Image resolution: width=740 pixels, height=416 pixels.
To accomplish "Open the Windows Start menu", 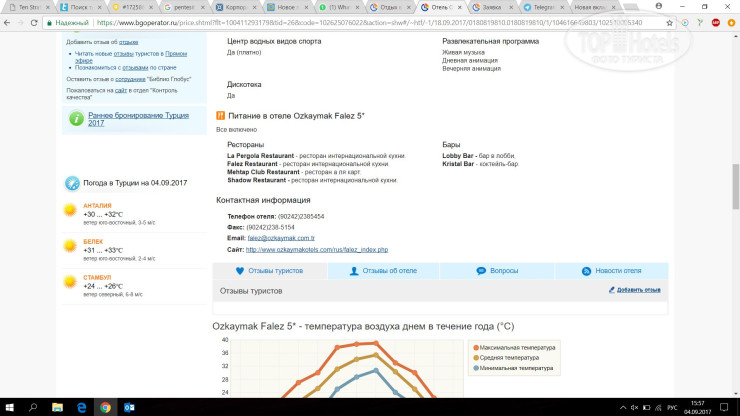I will click(10, 407).
